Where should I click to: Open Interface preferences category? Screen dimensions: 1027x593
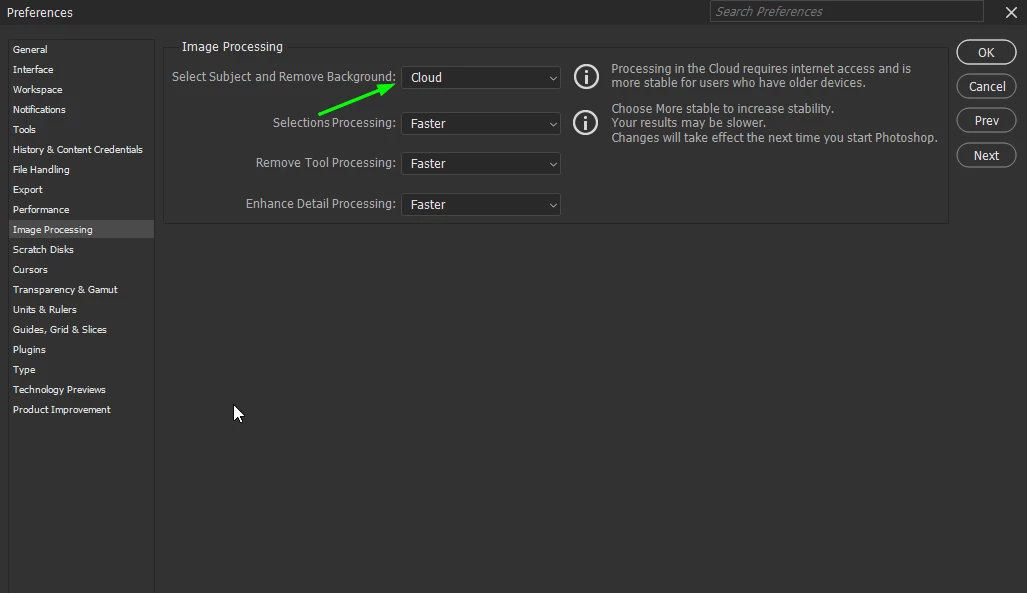(x=81, y=69)
